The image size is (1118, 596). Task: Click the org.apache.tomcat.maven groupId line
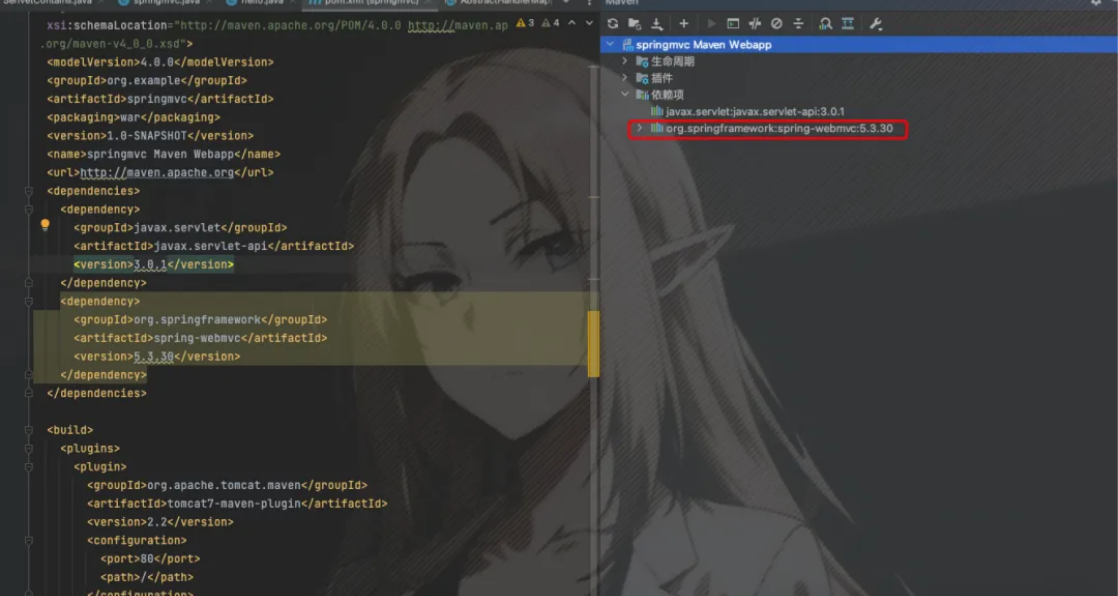227,485
